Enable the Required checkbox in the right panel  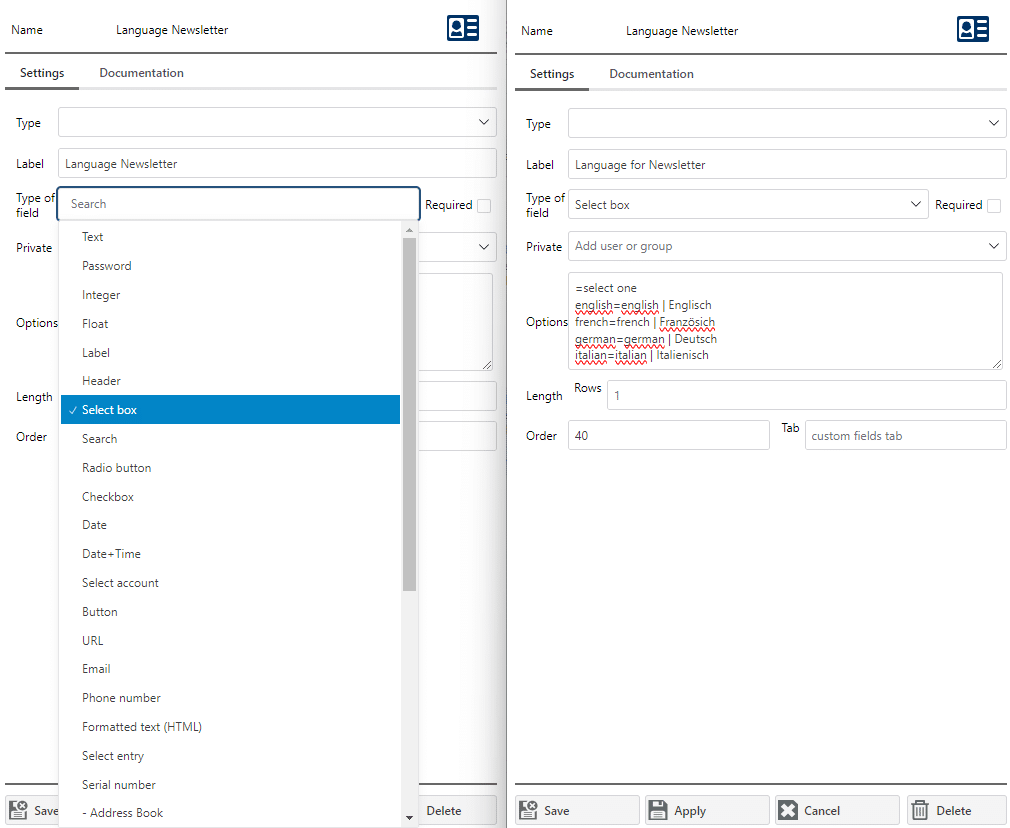(x=994, y=204)
